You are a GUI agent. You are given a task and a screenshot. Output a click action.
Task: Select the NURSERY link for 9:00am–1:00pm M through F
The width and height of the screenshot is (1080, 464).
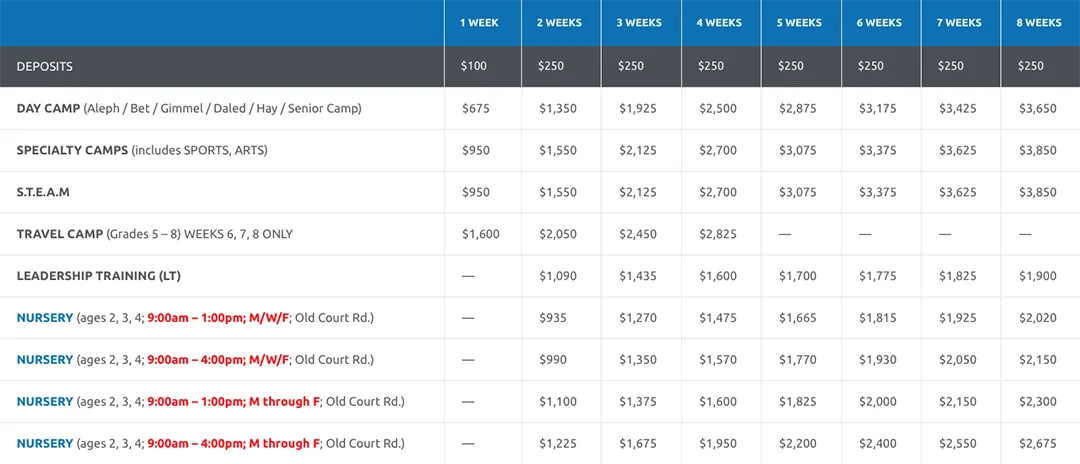coord(45,402)
